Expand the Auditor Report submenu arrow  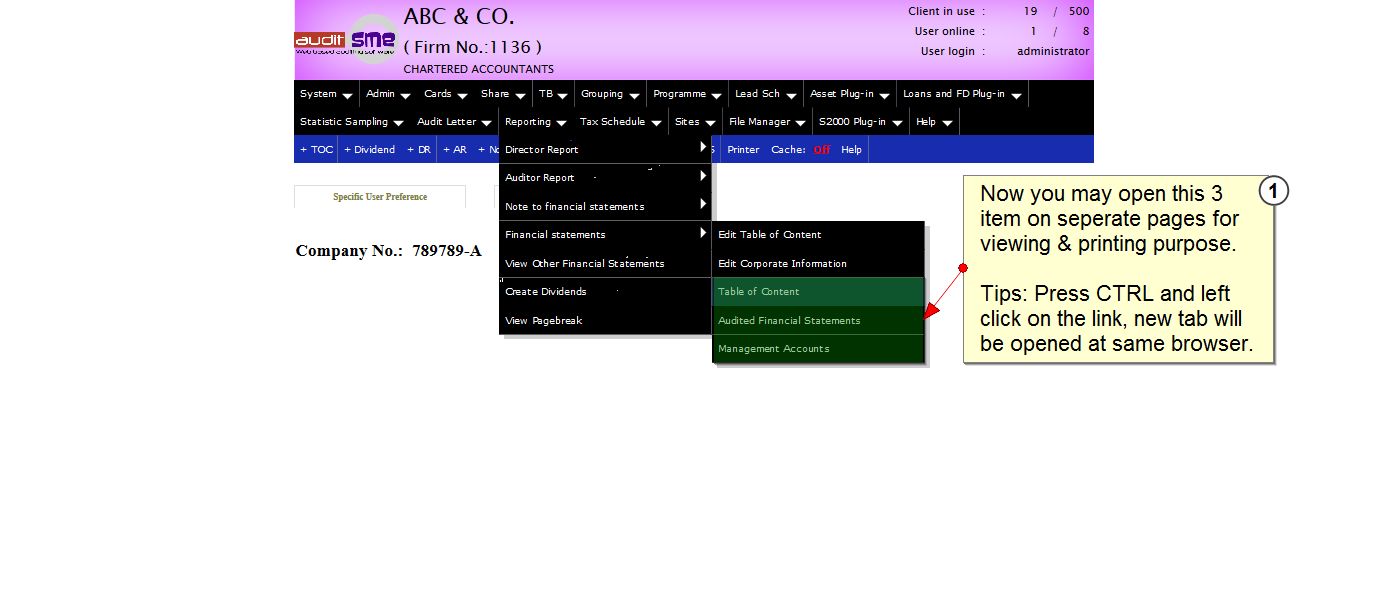coord(703,177)
